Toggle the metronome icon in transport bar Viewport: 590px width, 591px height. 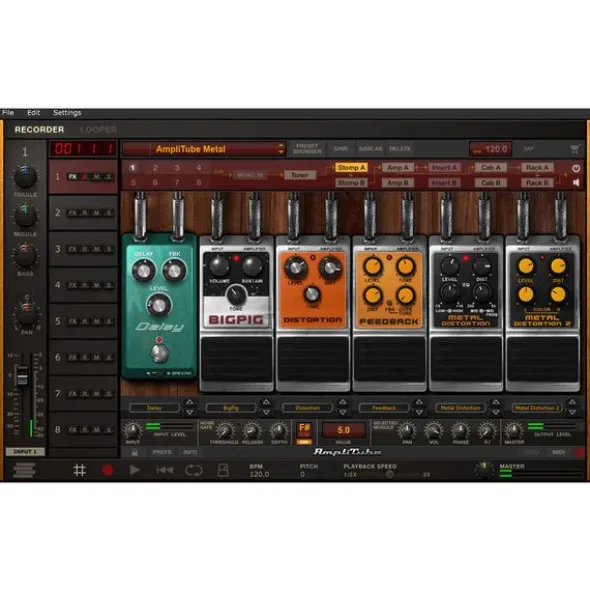(x=223, y=470)
